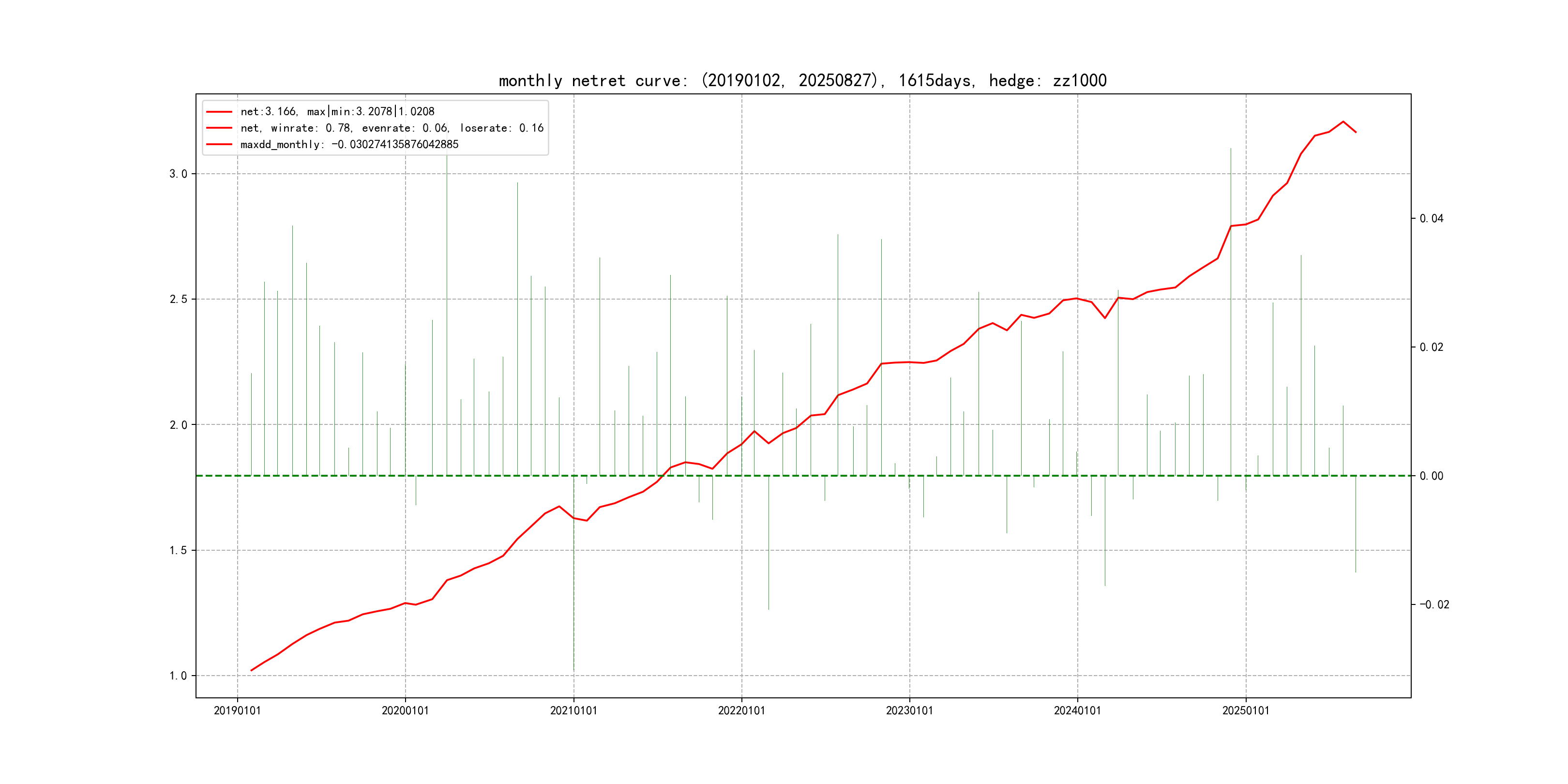This screenshot has width=1568, height=784.
Task: Click the 20220101 x-axis label
Action: pos(741,711)
